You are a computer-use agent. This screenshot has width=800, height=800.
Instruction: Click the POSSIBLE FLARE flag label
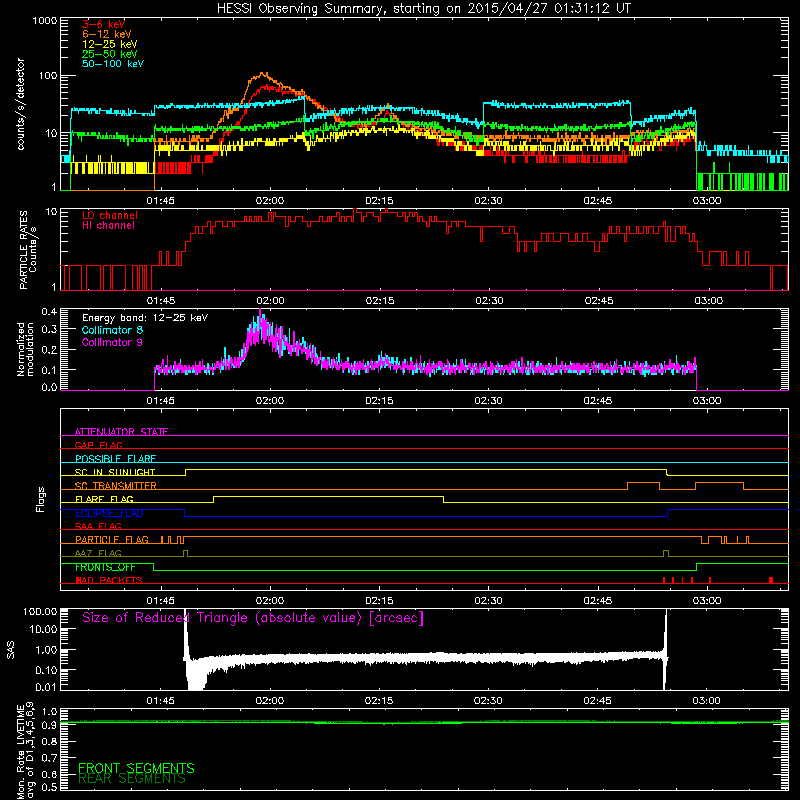click(115, 459)
